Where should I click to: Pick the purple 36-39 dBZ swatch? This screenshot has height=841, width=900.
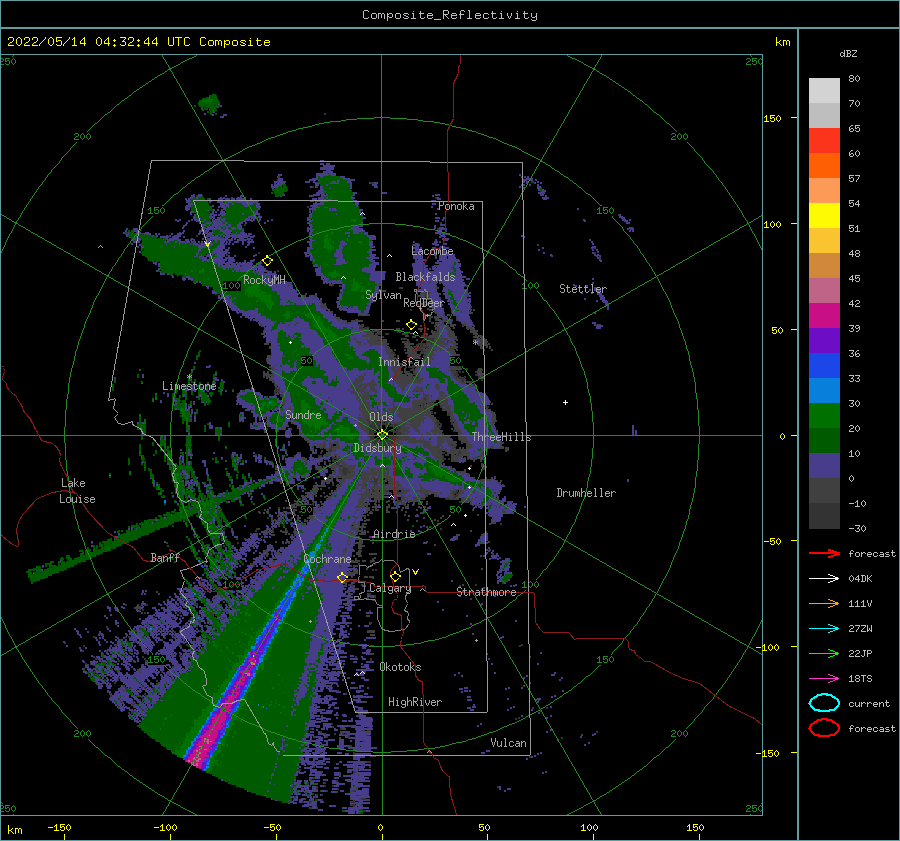tap(824, 341)
